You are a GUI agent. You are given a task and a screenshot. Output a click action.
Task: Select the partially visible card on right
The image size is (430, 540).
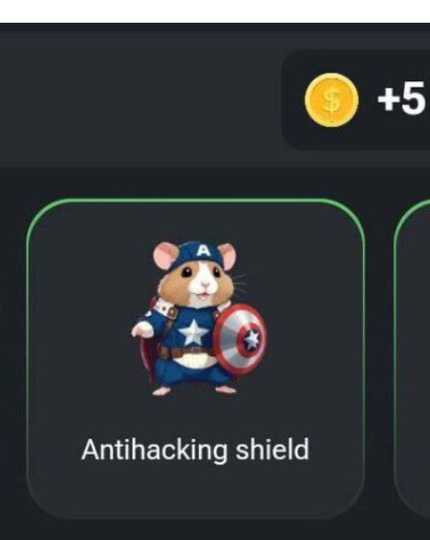[x=412, y=358]
